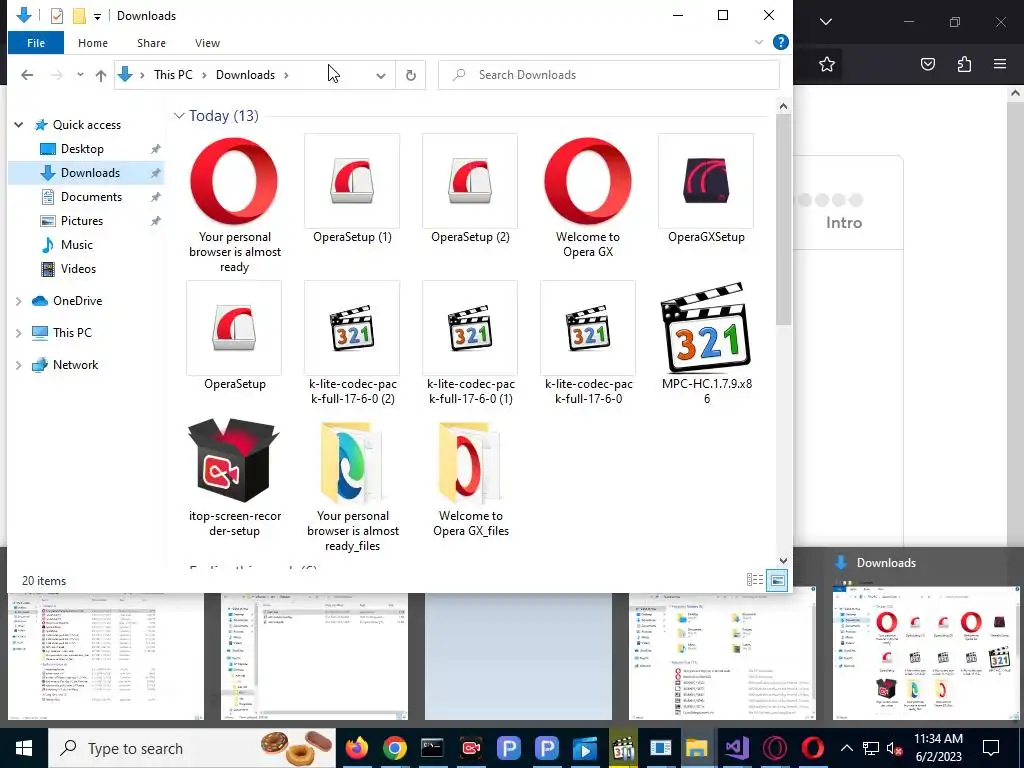The image size is (1024, 768).
Task: Click Firefox bookmark star icon
Action: [x=827, y=64]
